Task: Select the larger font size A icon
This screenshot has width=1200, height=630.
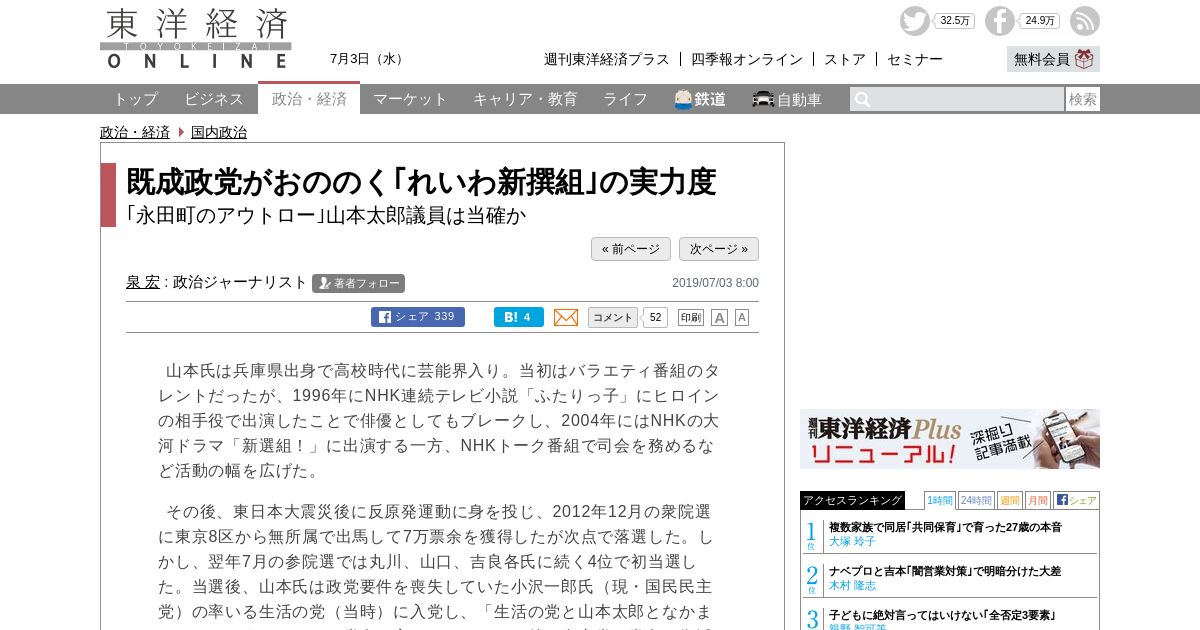Action: [719, 317]
